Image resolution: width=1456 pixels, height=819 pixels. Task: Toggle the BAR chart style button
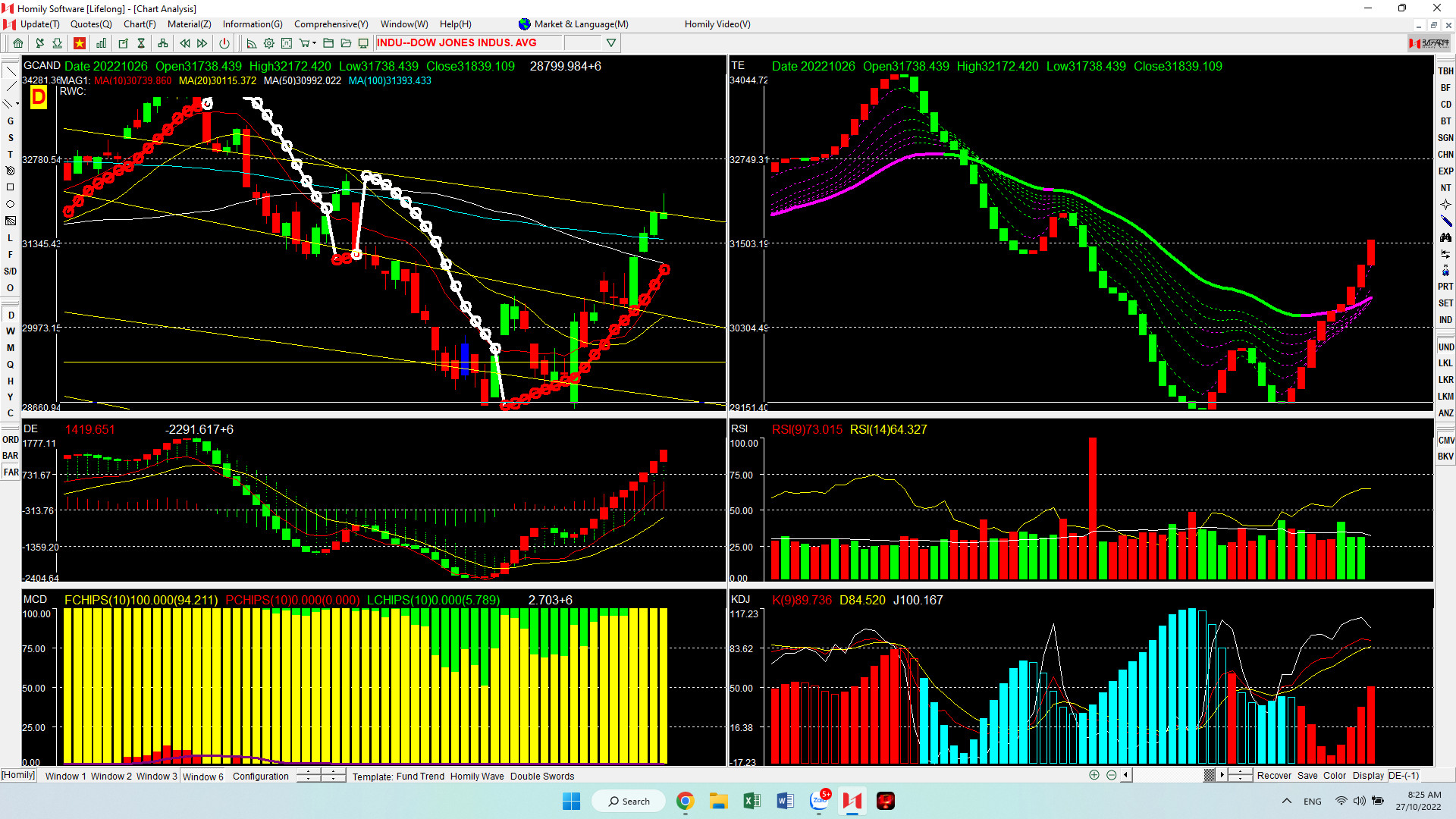pyautogui.click(x=10, y=456)
